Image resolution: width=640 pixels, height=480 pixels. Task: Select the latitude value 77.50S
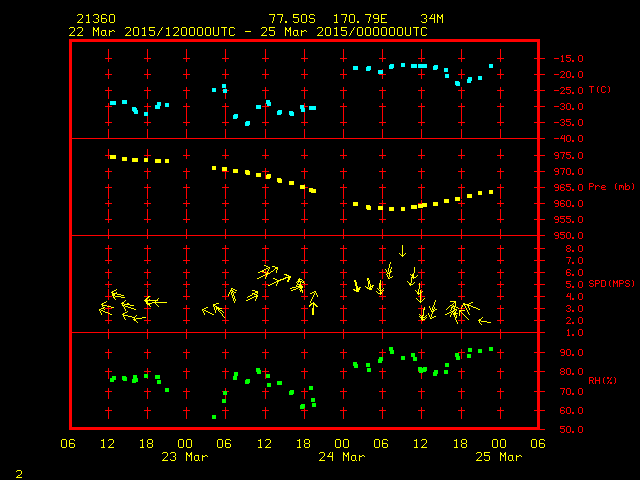pyautogui.click(x=292, y=19)
